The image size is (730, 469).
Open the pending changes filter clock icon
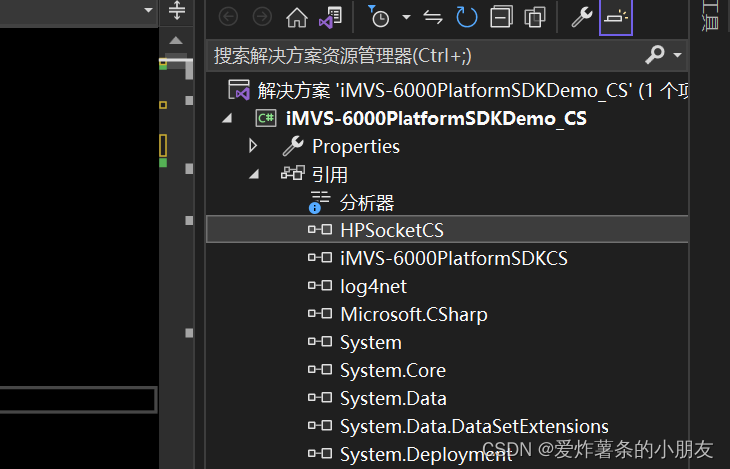pos(379,17)
